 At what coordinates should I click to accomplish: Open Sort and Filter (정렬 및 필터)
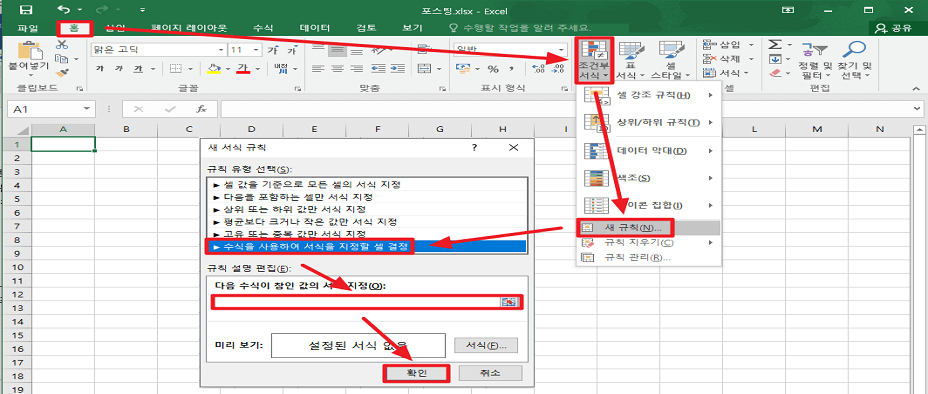pyautogui.click(x=815, y=60)
